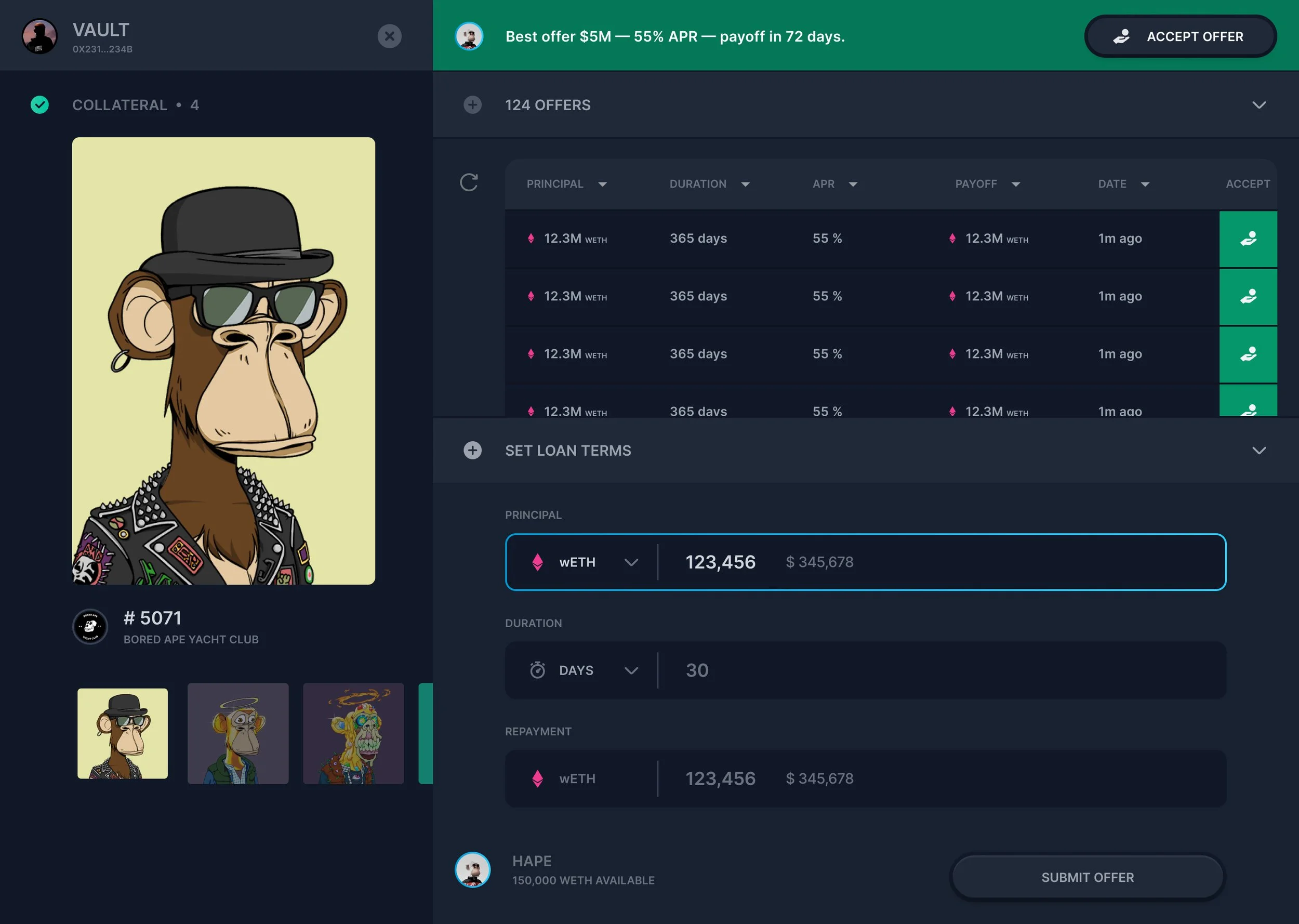Accept the first offer row's green hand icon
The width and height of the screenshot is (1299, 924).
[x=1248, y=239]
